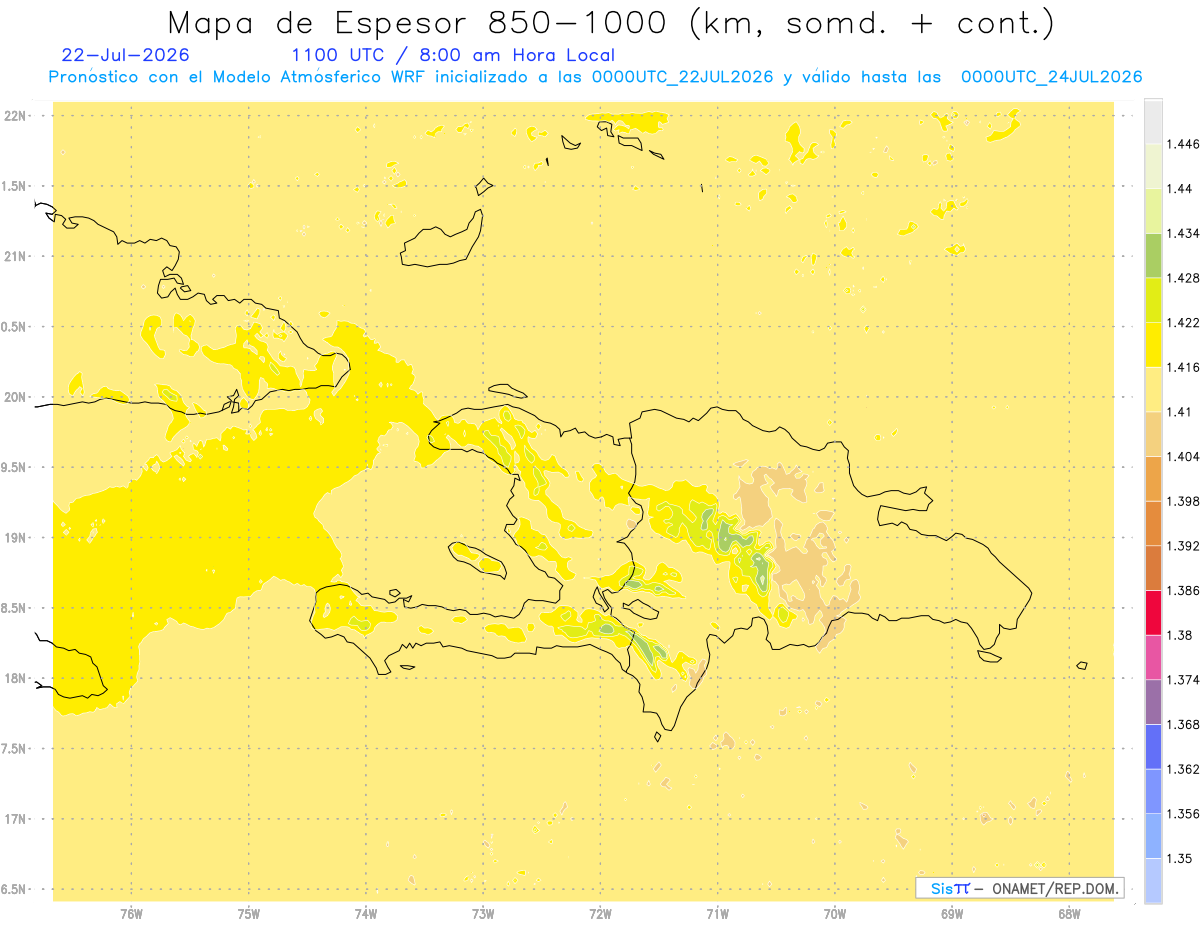Click the '76W' longitude label
Screen dimensions: 1200x927
click(x=131, y=914)
